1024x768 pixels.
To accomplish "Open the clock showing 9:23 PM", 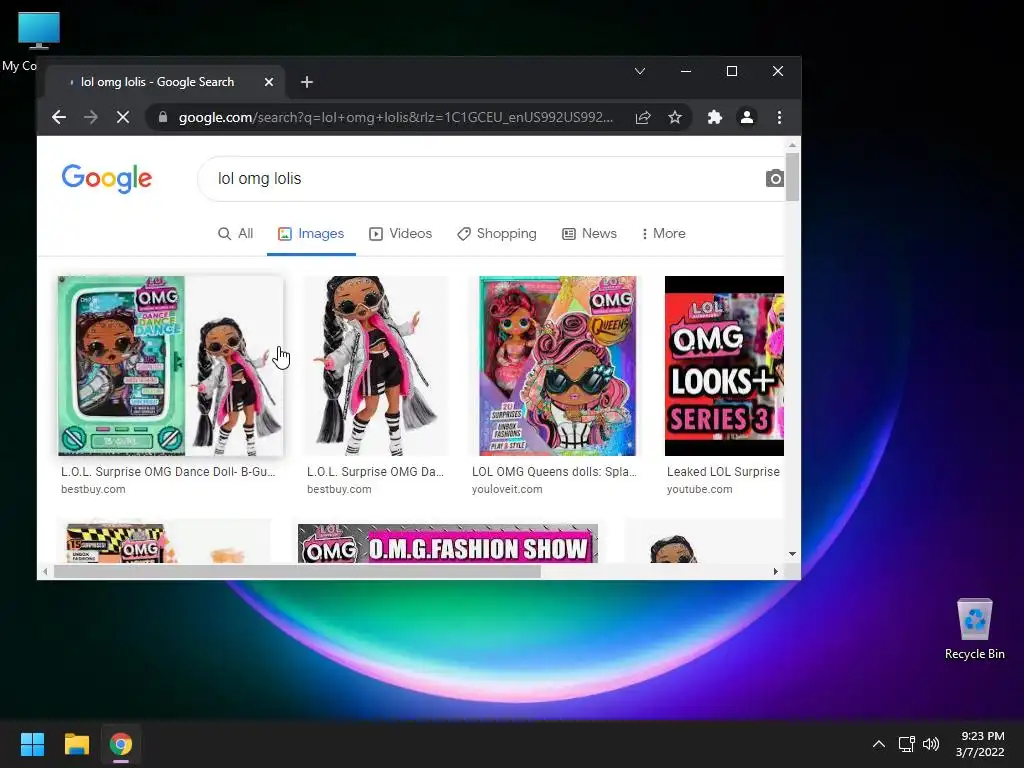I will tap(980, 744).
